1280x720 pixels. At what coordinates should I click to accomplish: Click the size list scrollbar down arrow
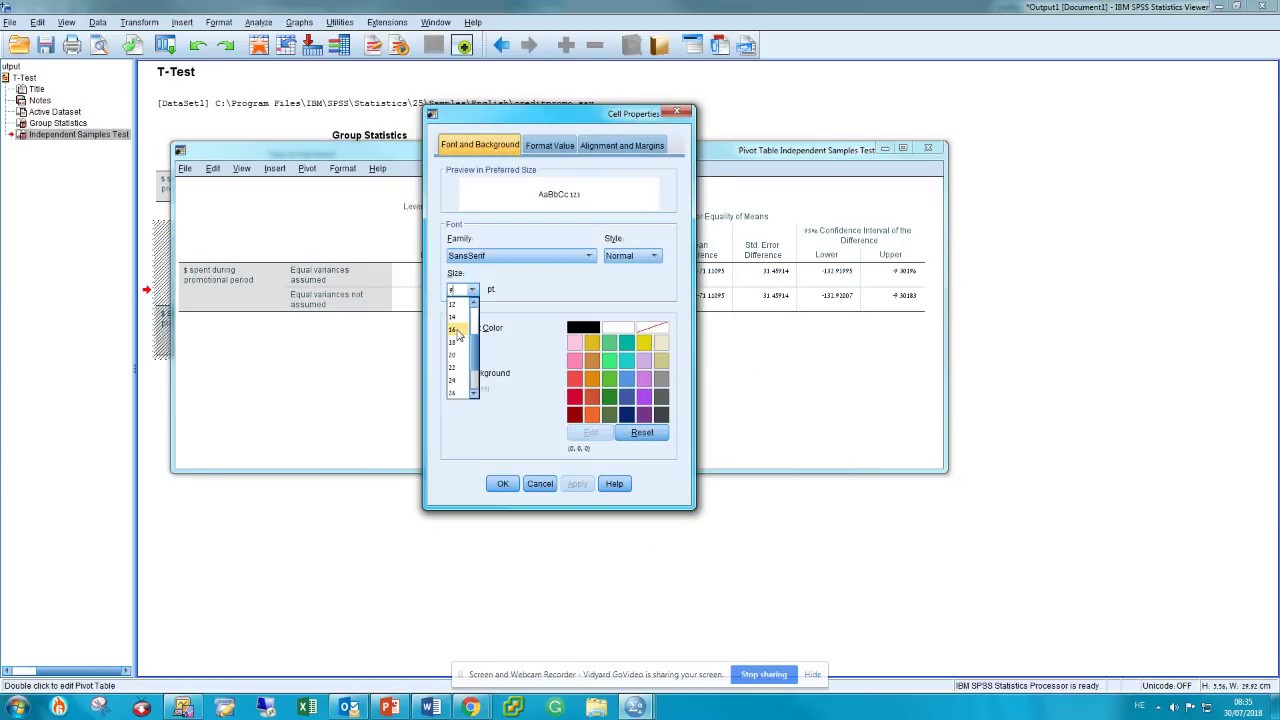tap(474, 393)
